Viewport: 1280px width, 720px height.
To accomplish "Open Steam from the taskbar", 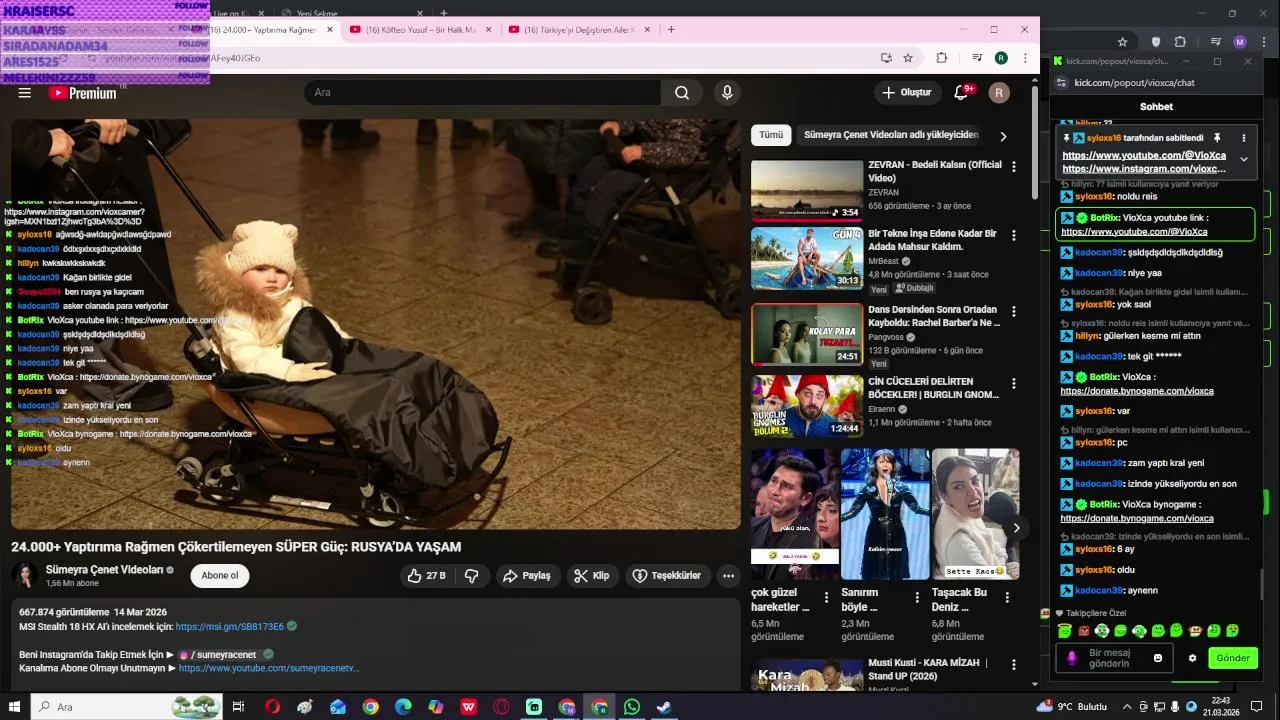I will click(664, 707).
